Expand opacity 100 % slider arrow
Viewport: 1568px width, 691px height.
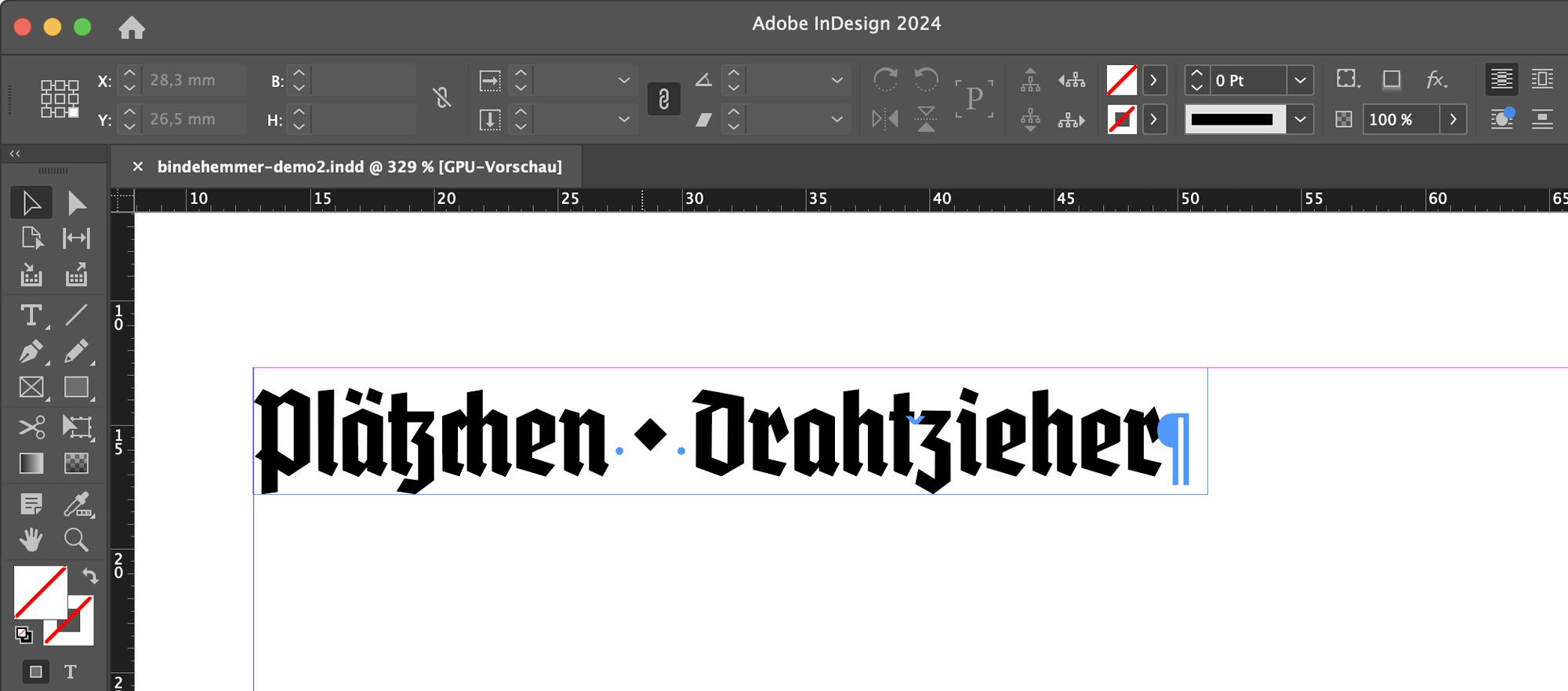coord(1454,119)
